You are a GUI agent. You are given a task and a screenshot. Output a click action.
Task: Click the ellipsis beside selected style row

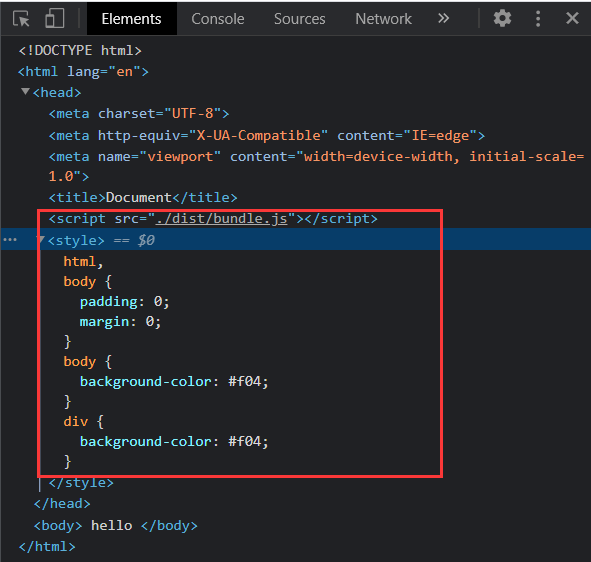coord(10,239)
